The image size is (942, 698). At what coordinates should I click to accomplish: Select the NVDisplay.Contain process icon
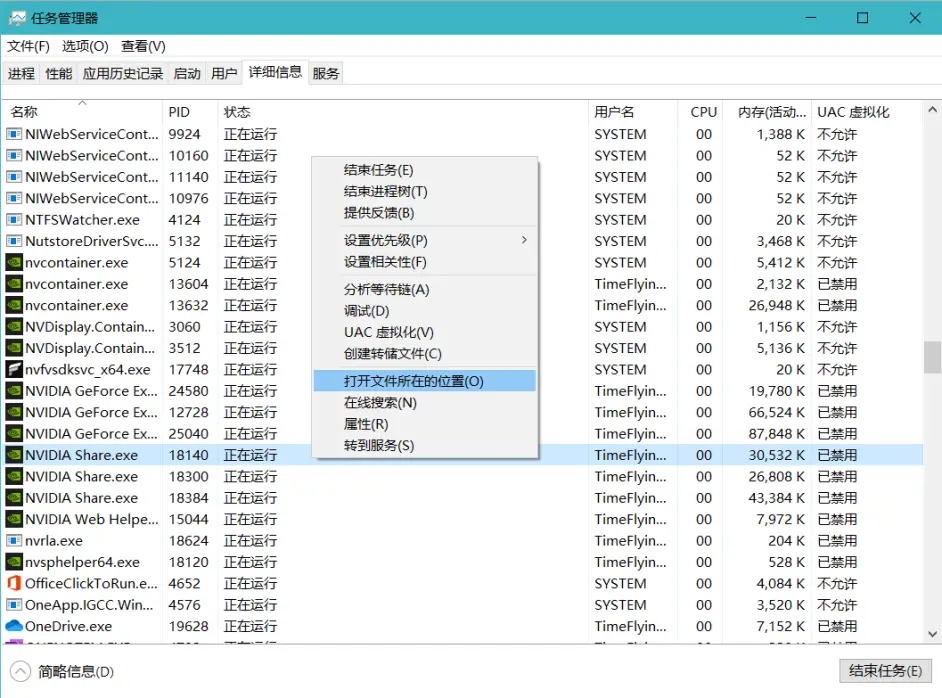pyautogui.click(x=14, y=326)
